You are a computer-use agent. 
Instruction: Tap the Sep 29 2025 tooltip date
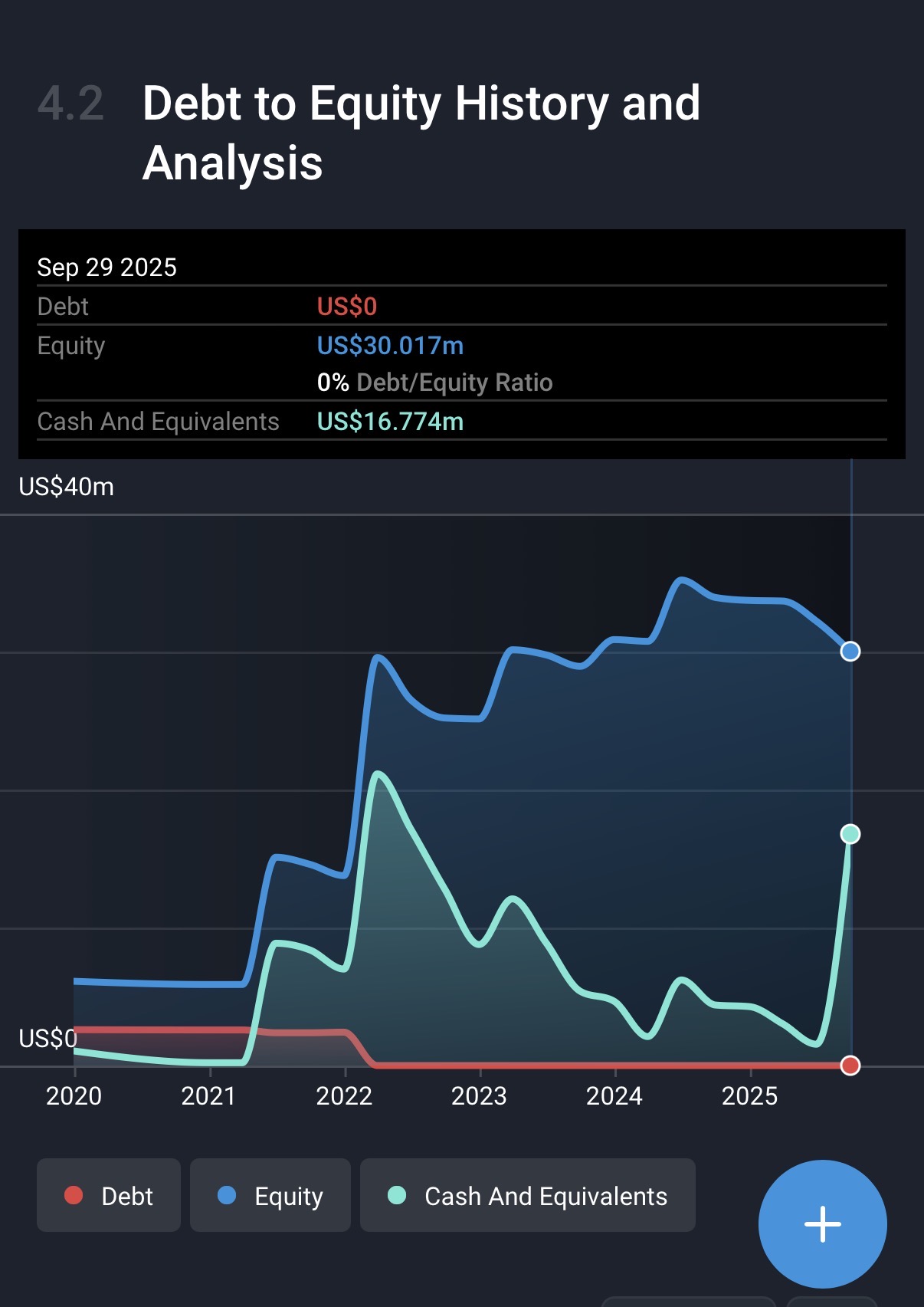106,268
